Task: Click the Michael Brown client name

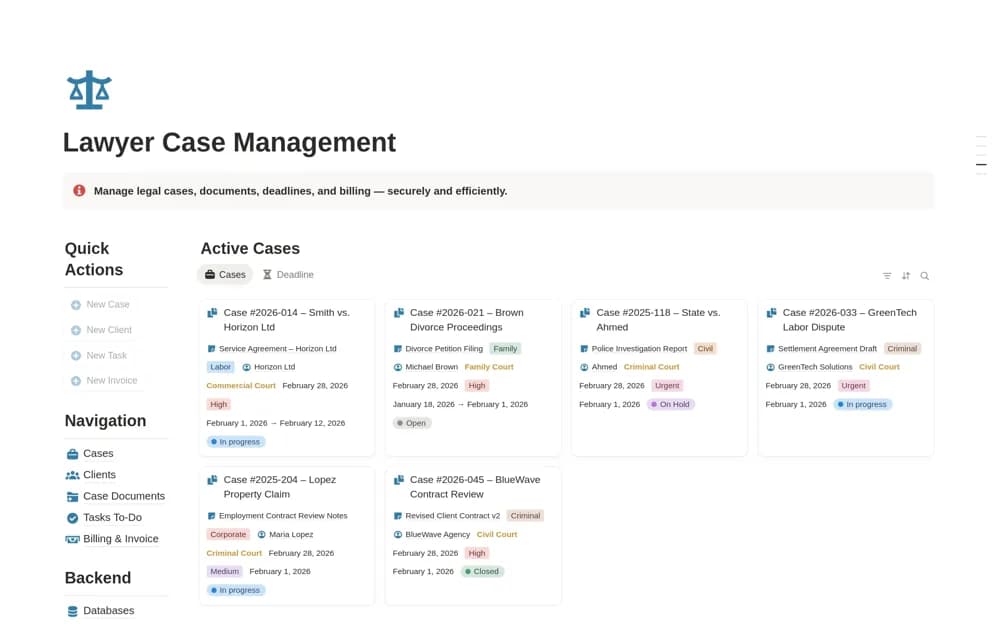Action: [x=432, y=367]
